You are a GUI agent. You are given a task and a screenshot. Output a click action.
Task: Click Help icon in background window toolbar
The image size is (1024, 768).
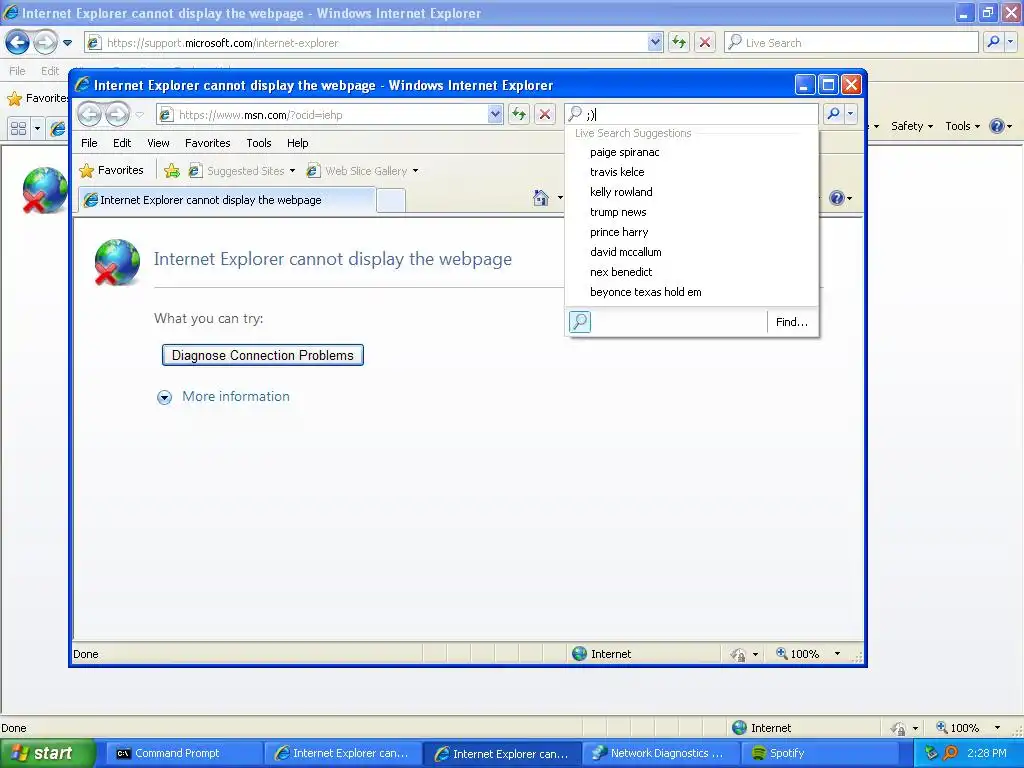click(997, 126)
